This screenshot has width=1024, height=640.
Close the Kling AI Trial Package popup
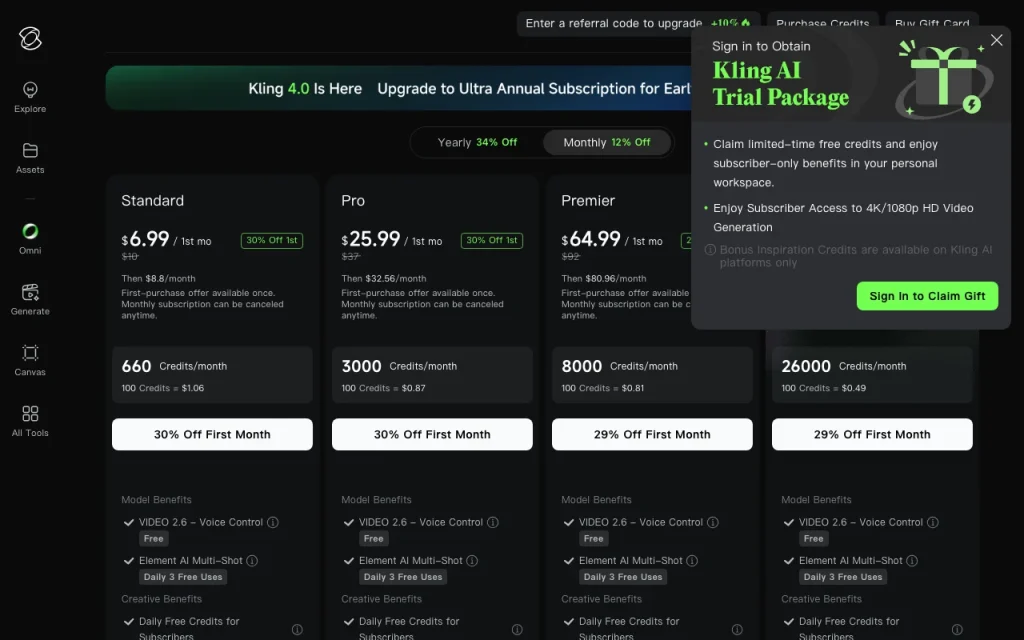997,40
